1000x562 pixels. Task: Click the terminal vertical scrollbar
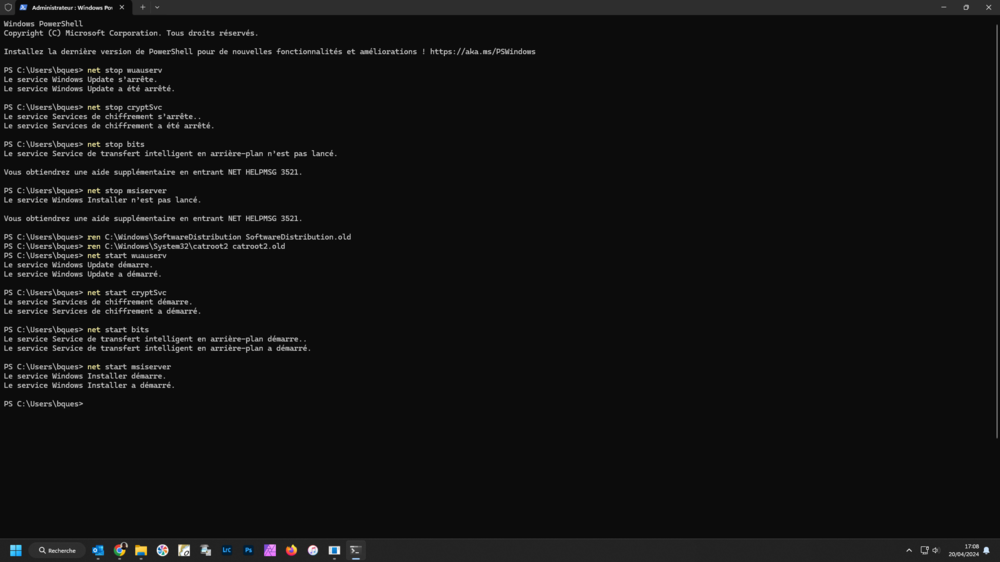point(997,231)
